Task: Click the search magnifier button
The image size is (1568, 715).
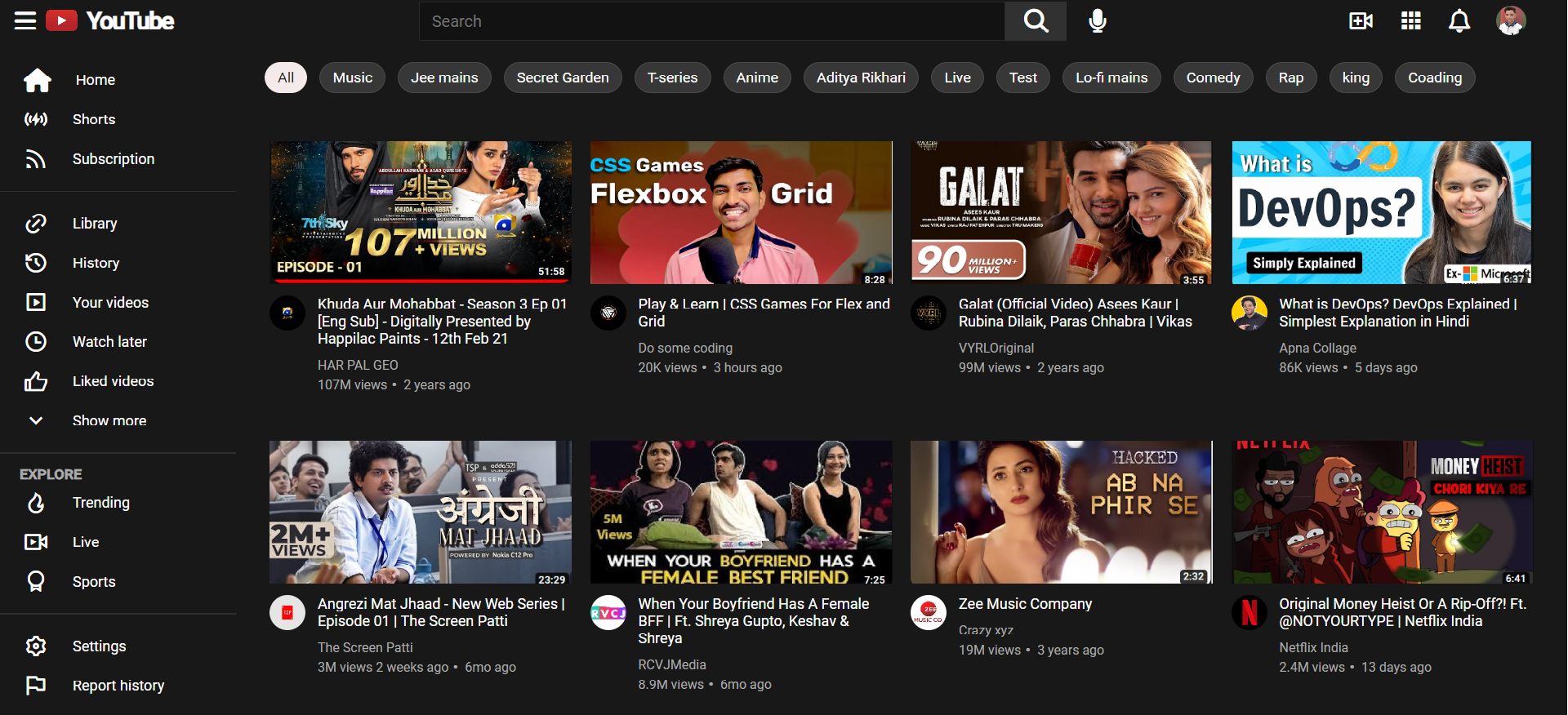Action: click(x=1036, y=20)
